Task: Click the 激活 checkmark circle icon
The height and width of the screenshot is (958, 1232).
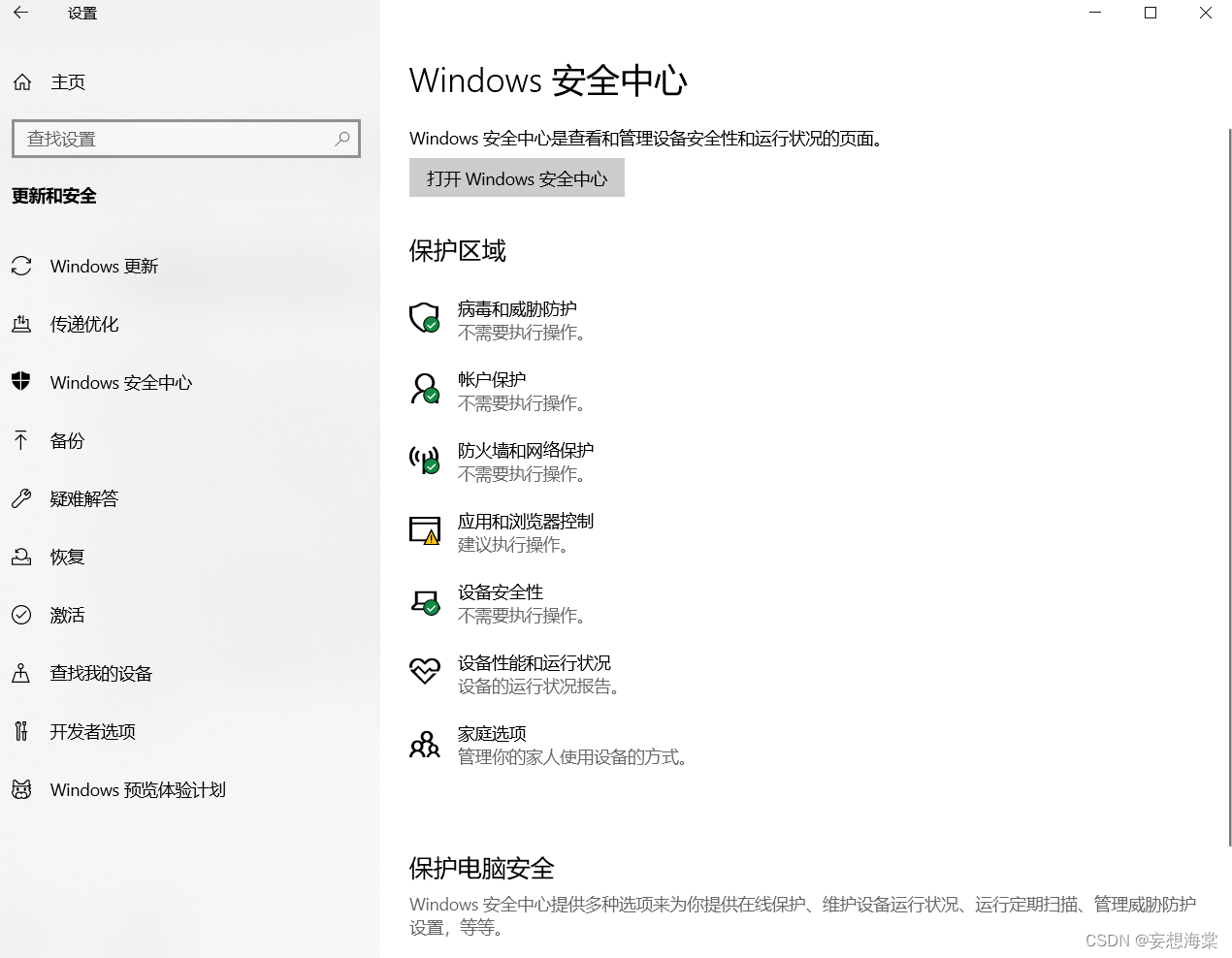Action: (x=21, y=615)
